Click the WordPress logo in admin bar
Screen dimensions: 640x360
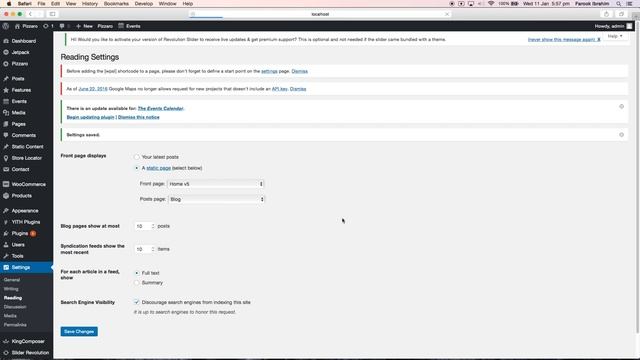(6, 26)
